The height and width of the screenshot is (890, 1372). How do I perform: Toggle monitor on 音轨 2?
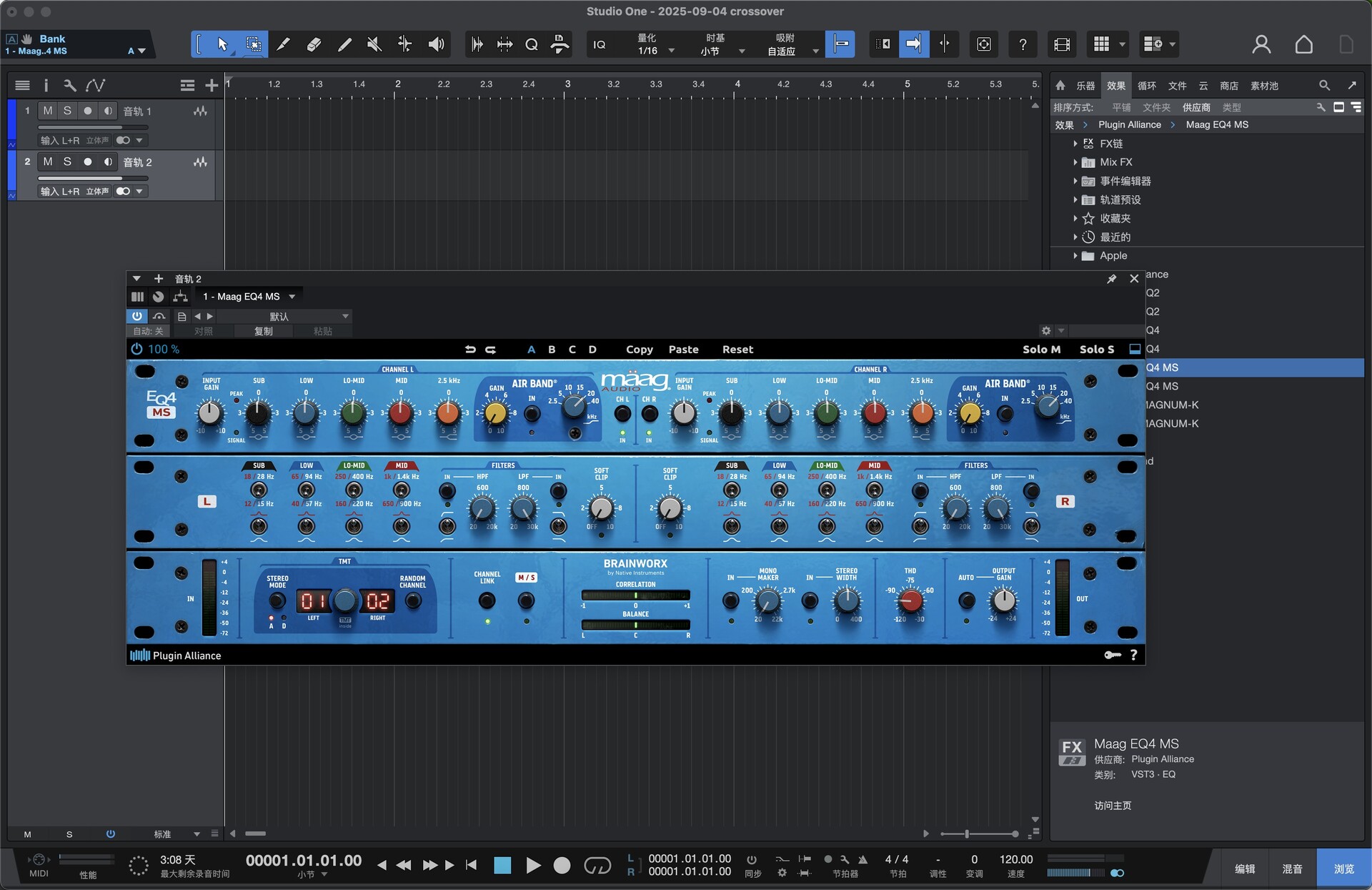click(107, 162)
